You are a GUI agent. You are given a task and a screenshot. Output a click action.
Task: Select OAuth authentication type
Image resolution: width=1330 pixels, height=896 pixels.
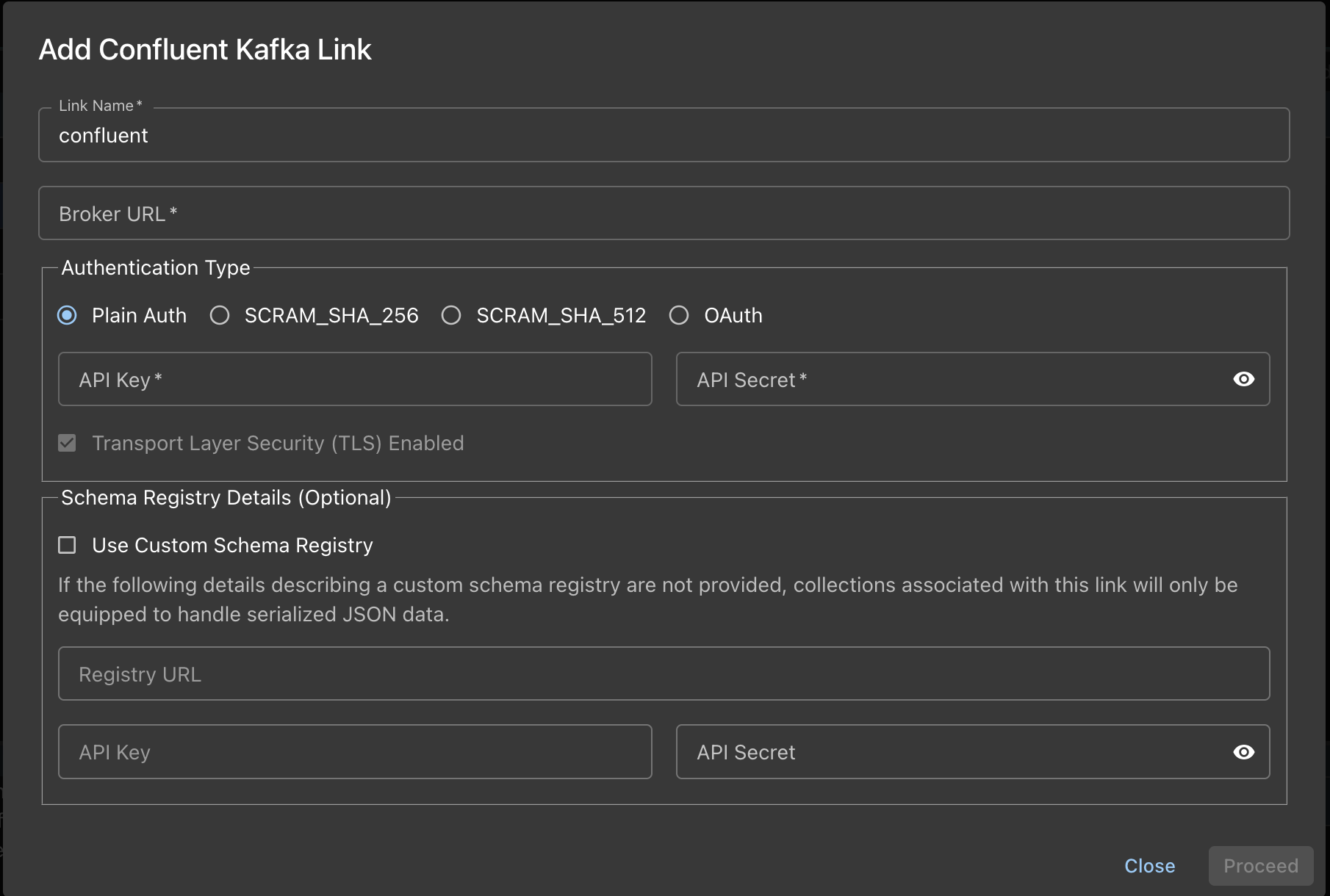[679, 315]
